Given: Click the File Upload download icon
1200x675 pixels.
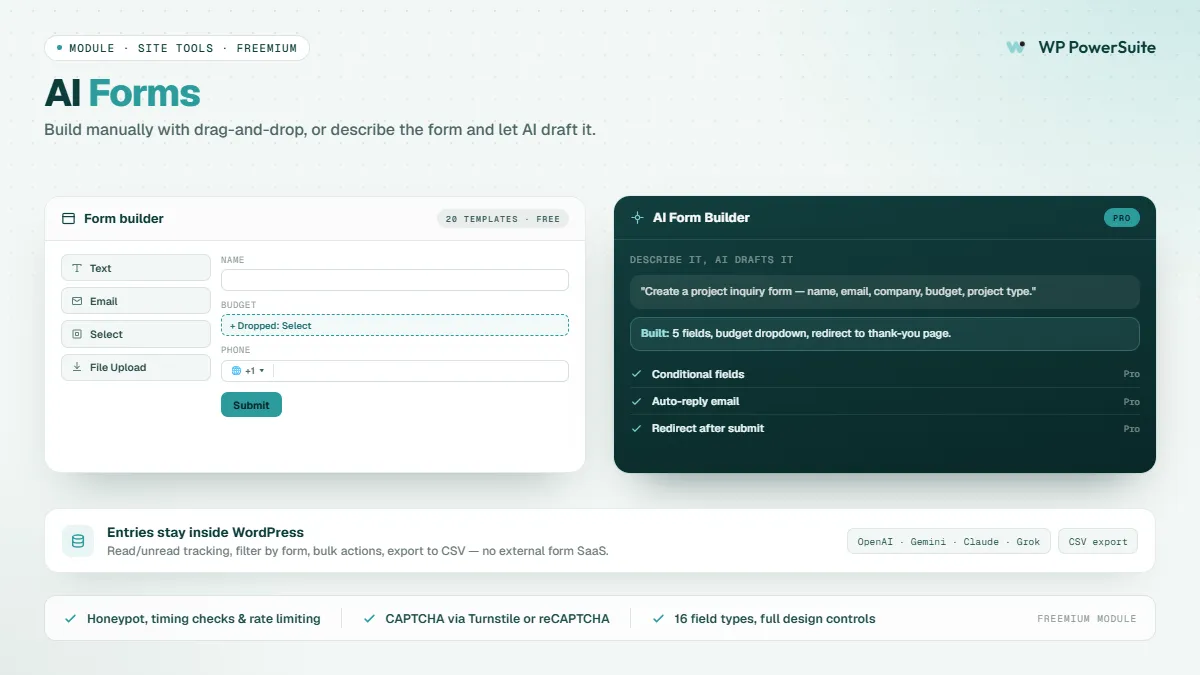Looking at the screenshot, I should pos(77,367).
